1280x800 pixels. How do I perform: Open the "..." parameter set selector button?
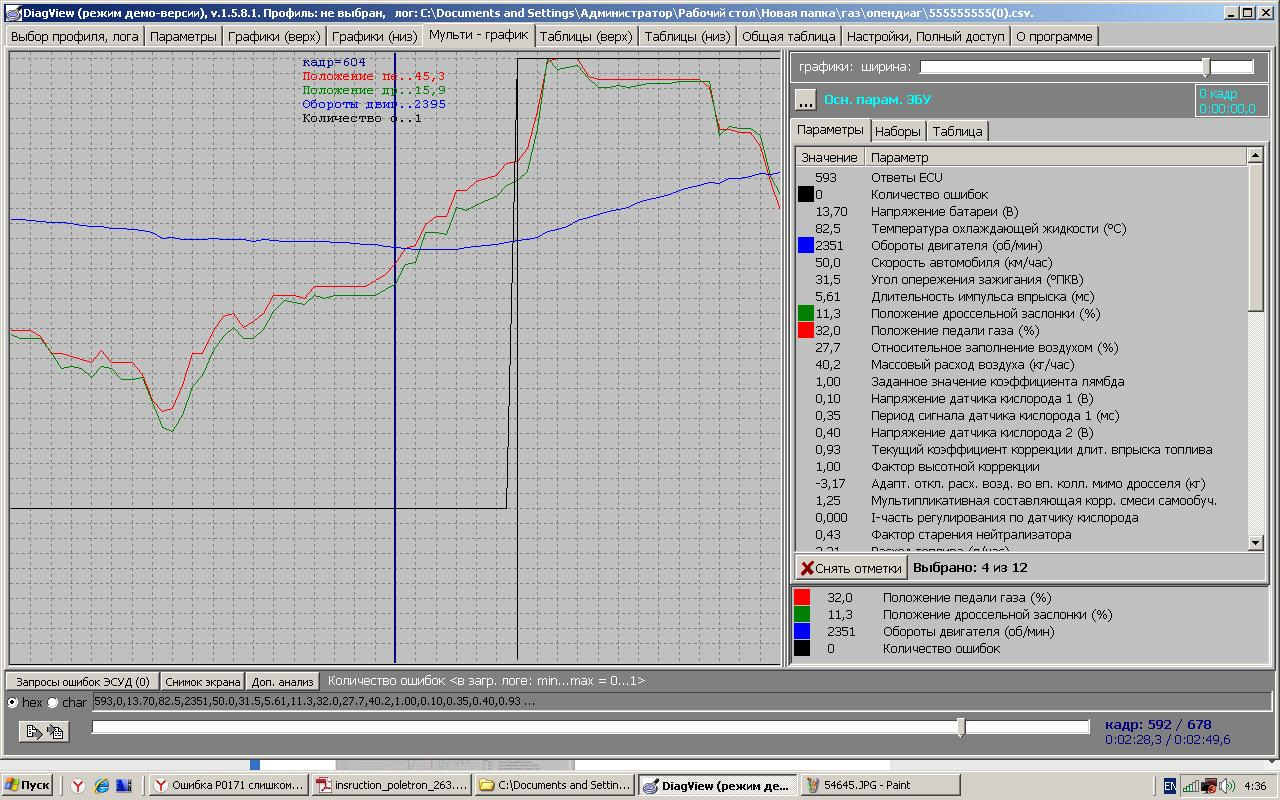pos(805,100)
